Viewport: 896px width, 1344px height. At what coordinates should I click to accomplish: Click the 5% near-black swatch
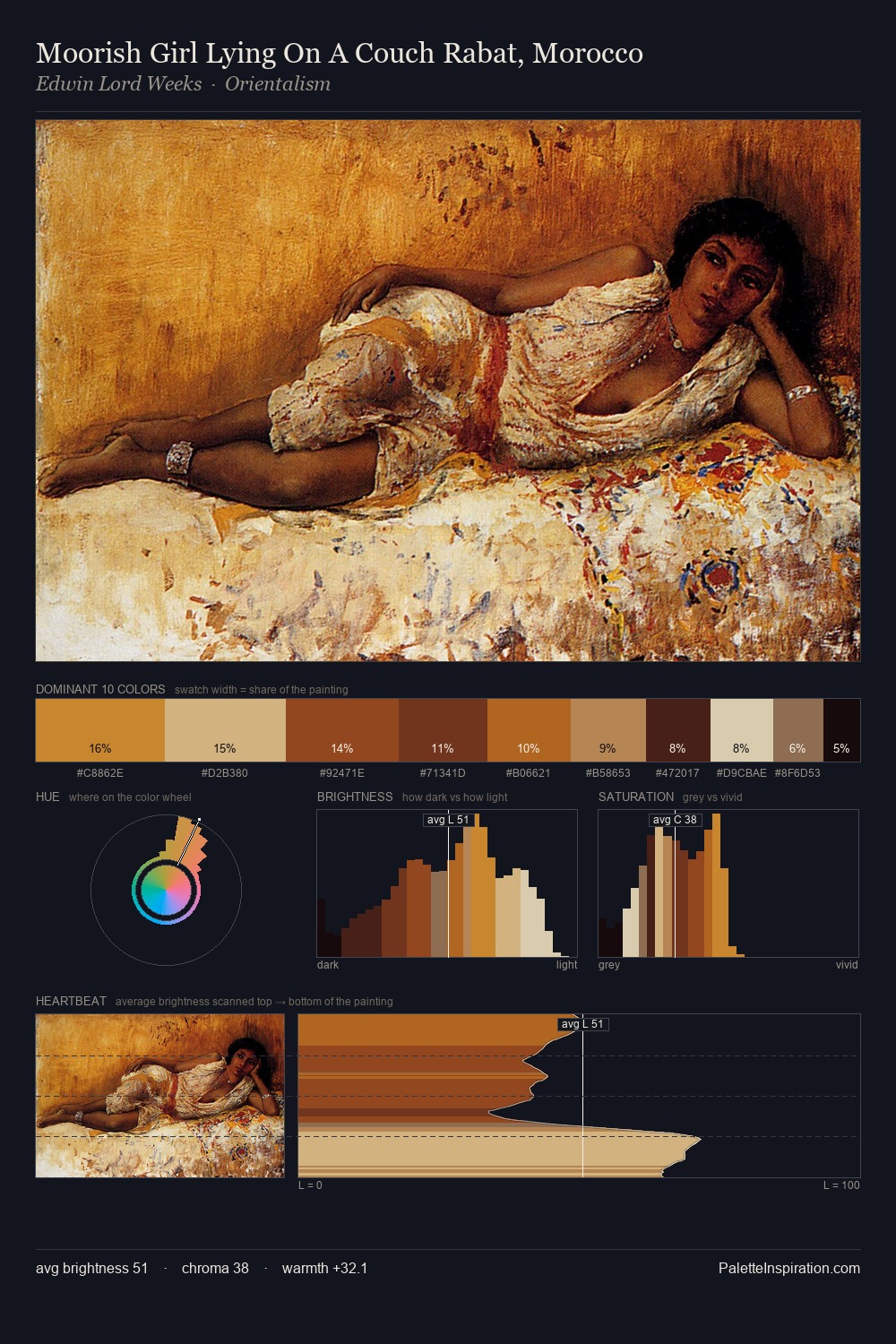841,730
